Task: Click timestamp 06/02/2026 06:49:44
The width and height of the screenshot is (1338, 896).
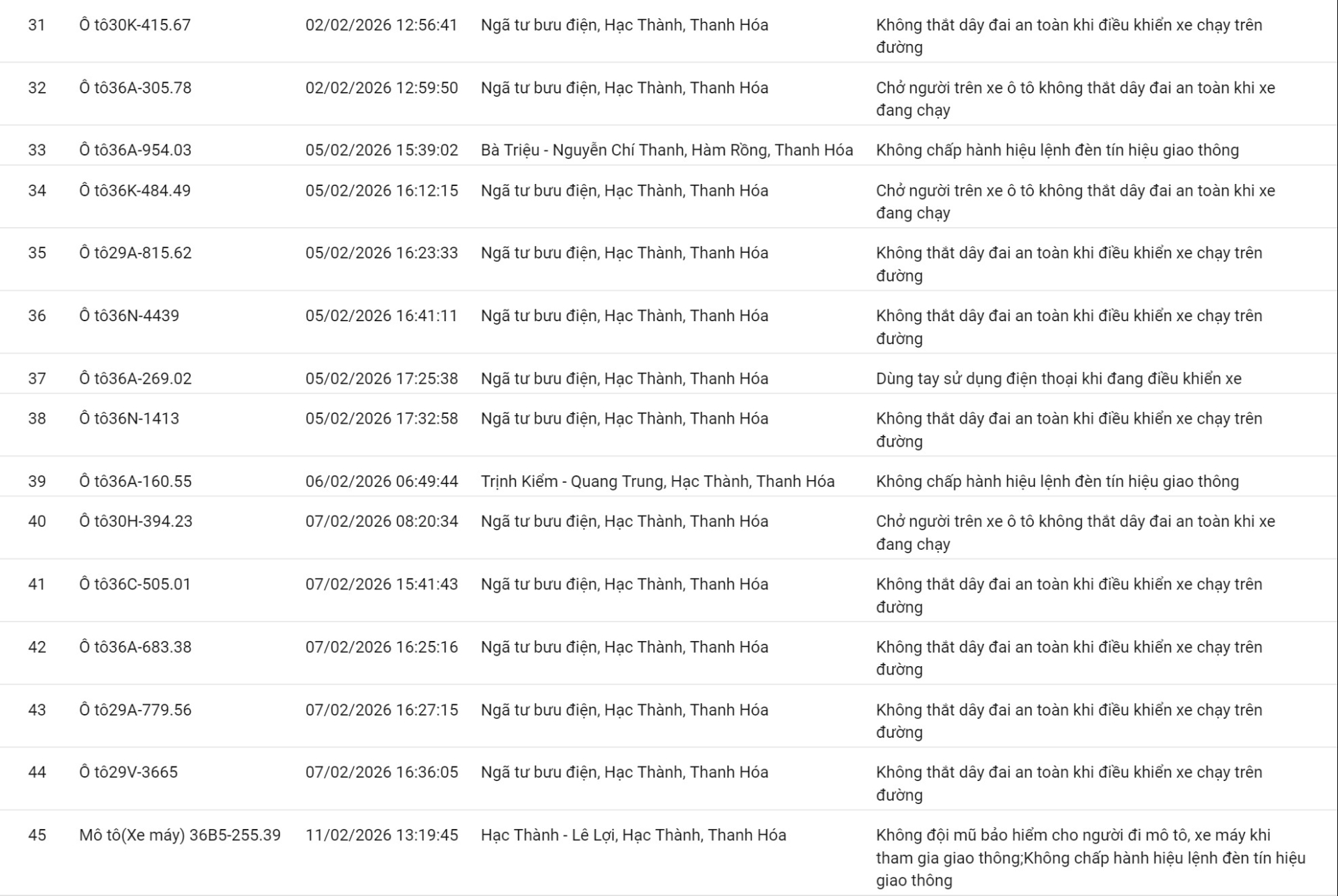Action: 381,481
